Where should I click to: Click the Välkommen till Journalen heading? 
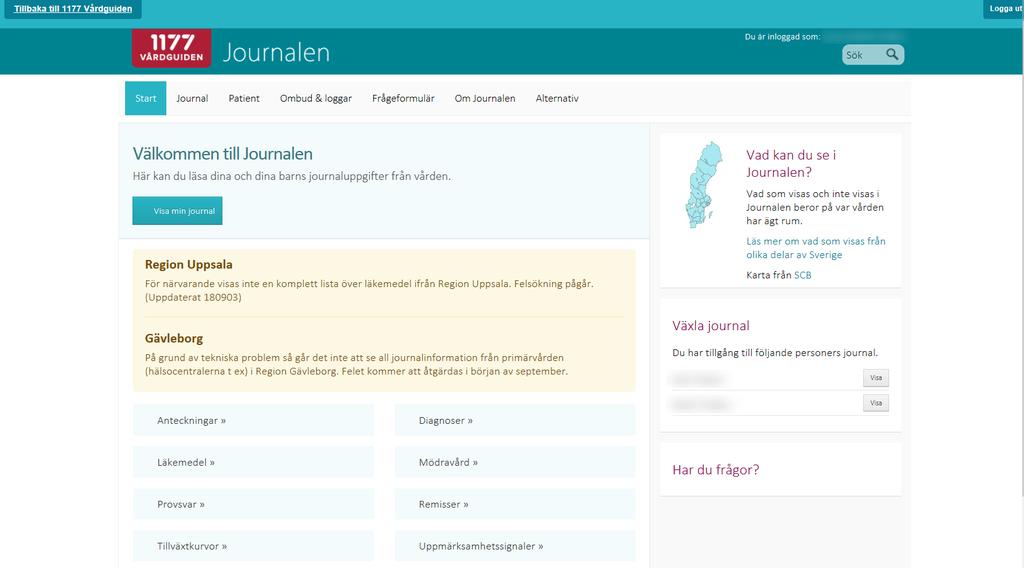click(223, 153)
